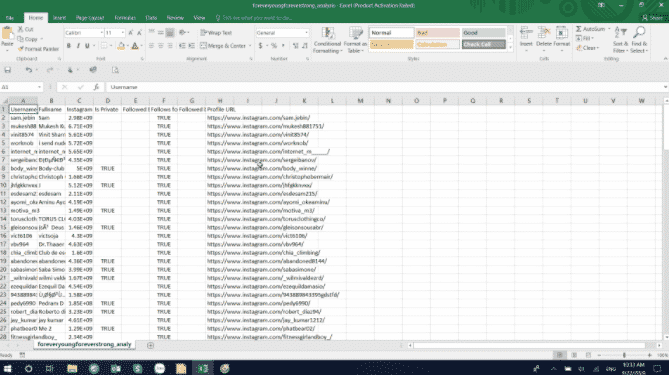This screenshot has height=375, width=669.
Task: Cut the selected cells
Action: 26,29
